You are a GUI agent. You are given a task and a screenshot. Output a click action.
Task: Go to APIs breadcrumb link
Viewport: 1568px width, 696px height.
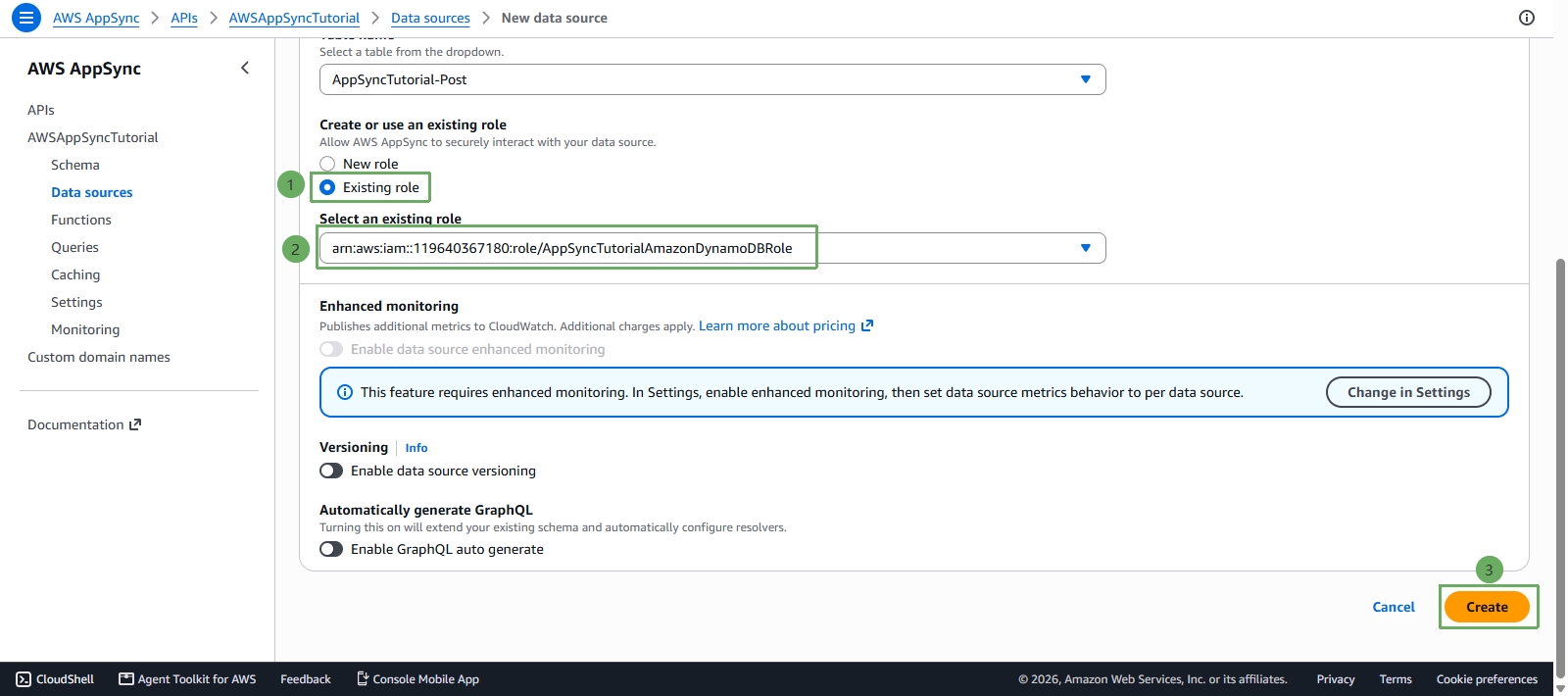pyautogui.click(x=184, y=18)
